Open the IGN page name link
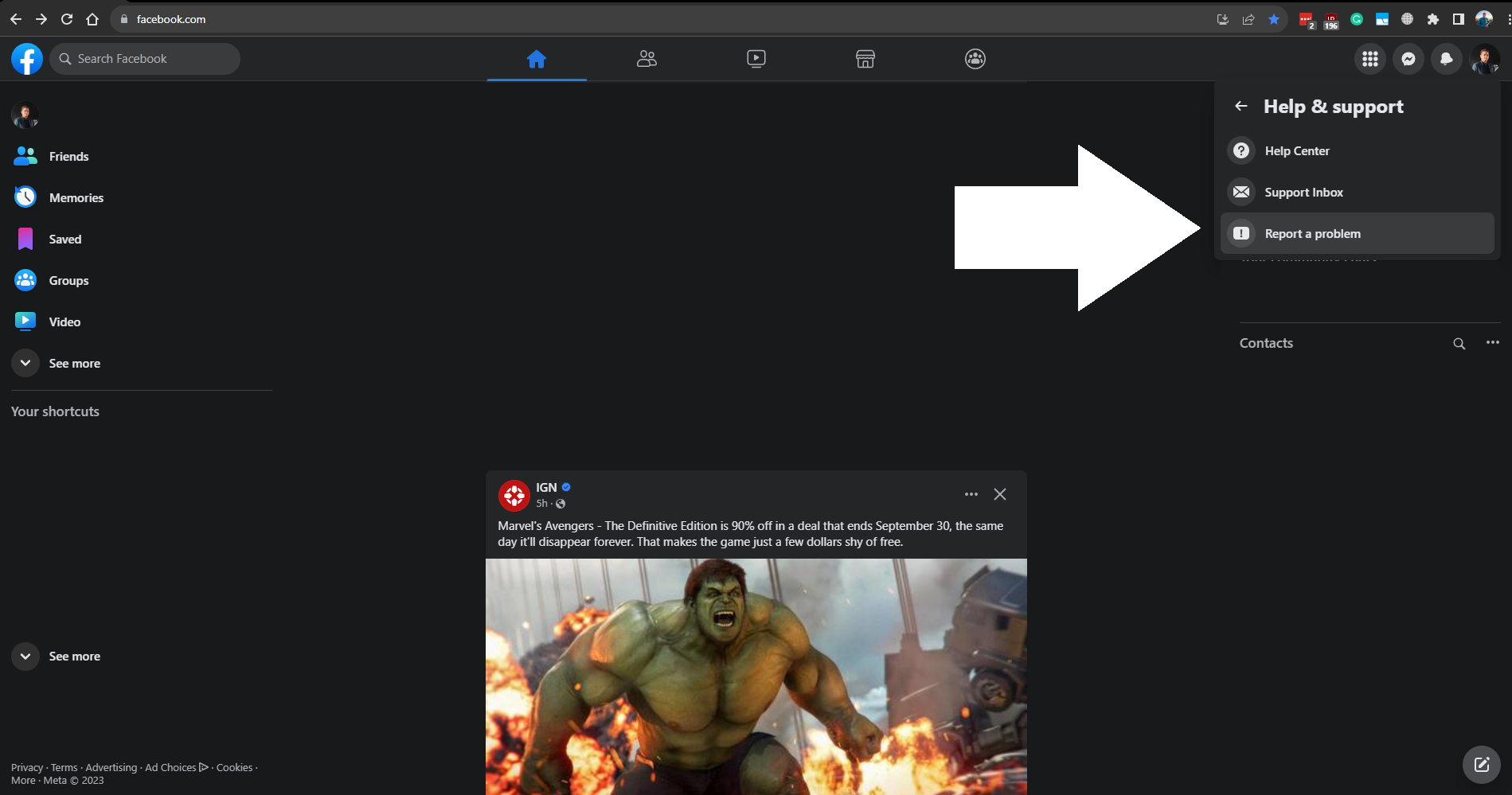Viewport: 1512px width, 795px height. point(546,488)
